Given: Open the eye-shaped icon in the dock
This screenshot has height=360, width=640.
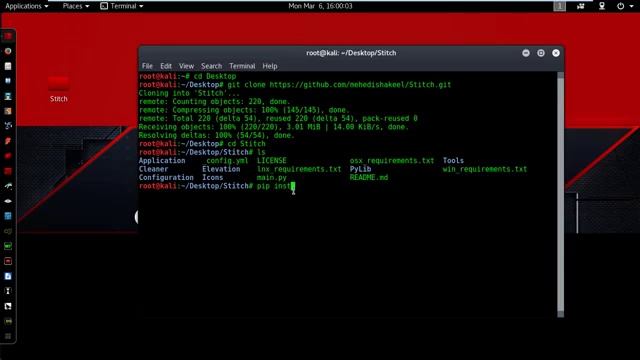Looking at the screenshot, I should [8, 201].
